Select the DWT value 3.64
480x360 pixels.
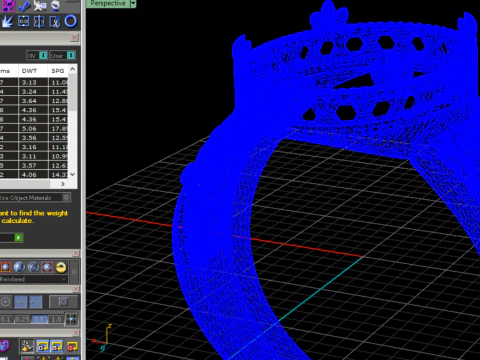[29, 101]
